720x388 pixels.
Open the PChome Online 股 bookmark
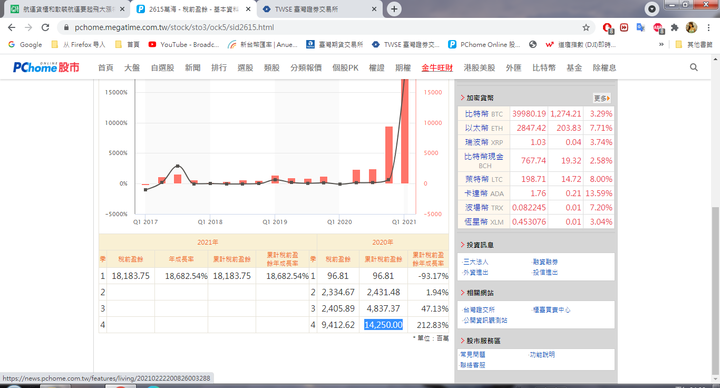click(484, 45)
